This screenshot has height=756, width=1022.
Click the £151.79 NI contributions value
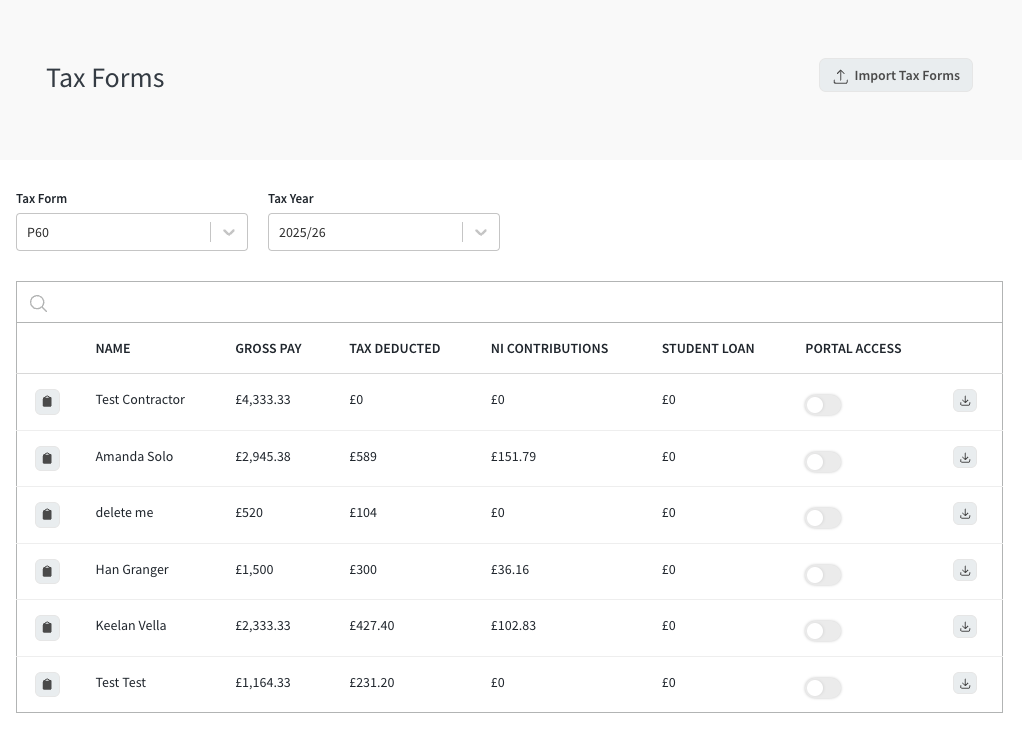pos(513,456)
